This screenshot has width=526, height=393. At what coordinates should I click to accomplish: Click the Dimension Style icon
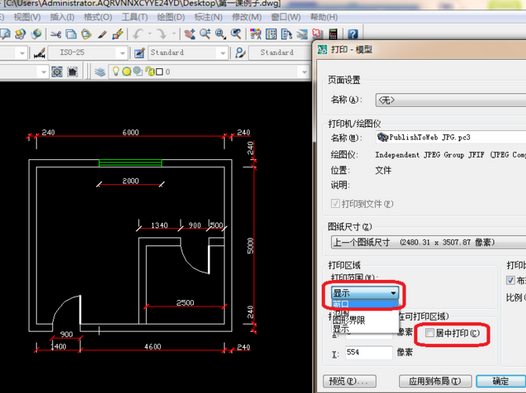pyautogui.click(x=40, y=53)
